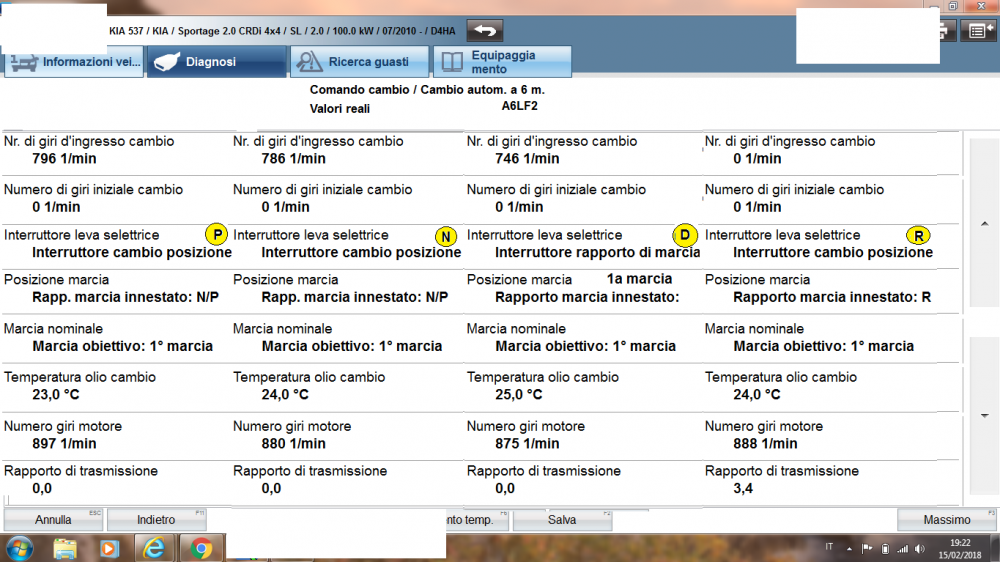Click the partially hidden 'nto temp.' button
1000x562 pixels.
(477, 520)
